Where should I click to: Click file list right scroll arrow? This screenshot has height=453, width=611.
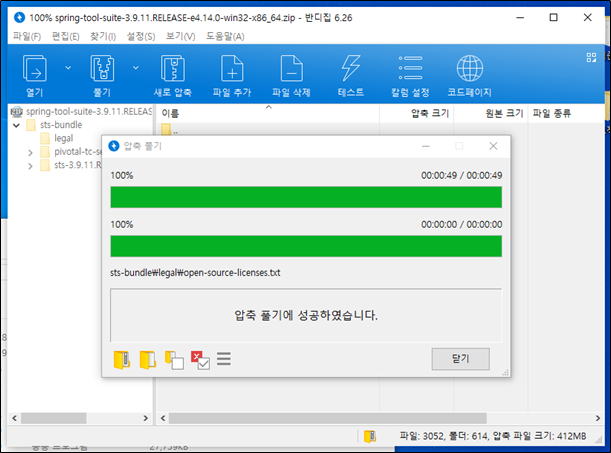coord(598,418)
